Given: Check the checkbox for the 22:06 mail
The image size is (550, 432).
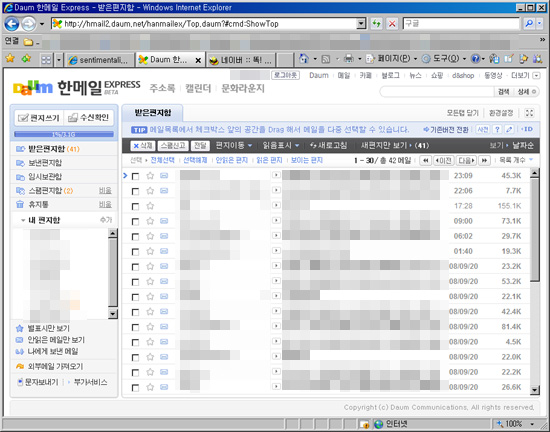Looking at the screenshot, I should [135, 191].
